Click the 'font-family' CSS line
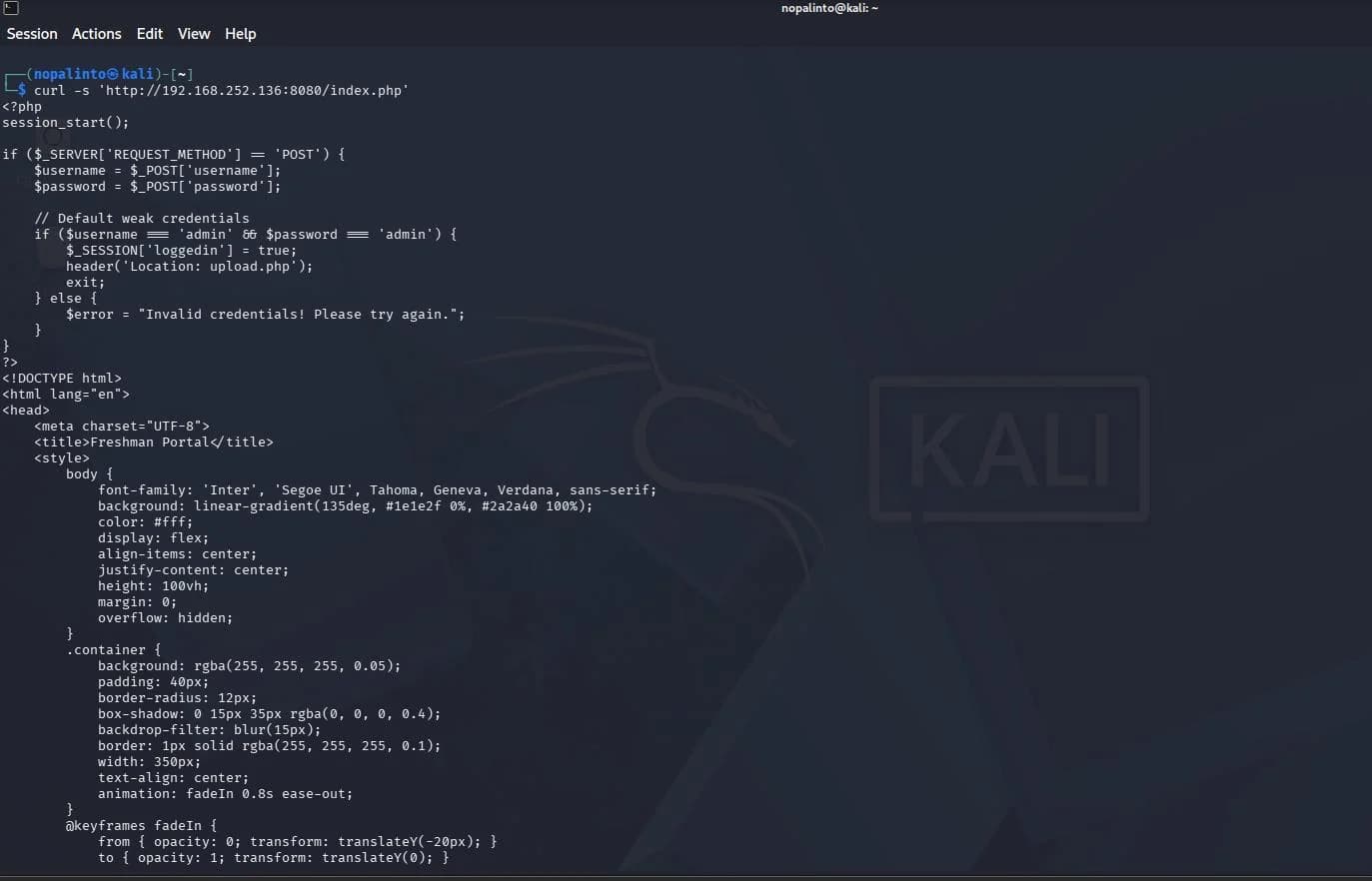The height and width of the screenshot is (881, 1372). pyautogui.click(x=378, y=489)
